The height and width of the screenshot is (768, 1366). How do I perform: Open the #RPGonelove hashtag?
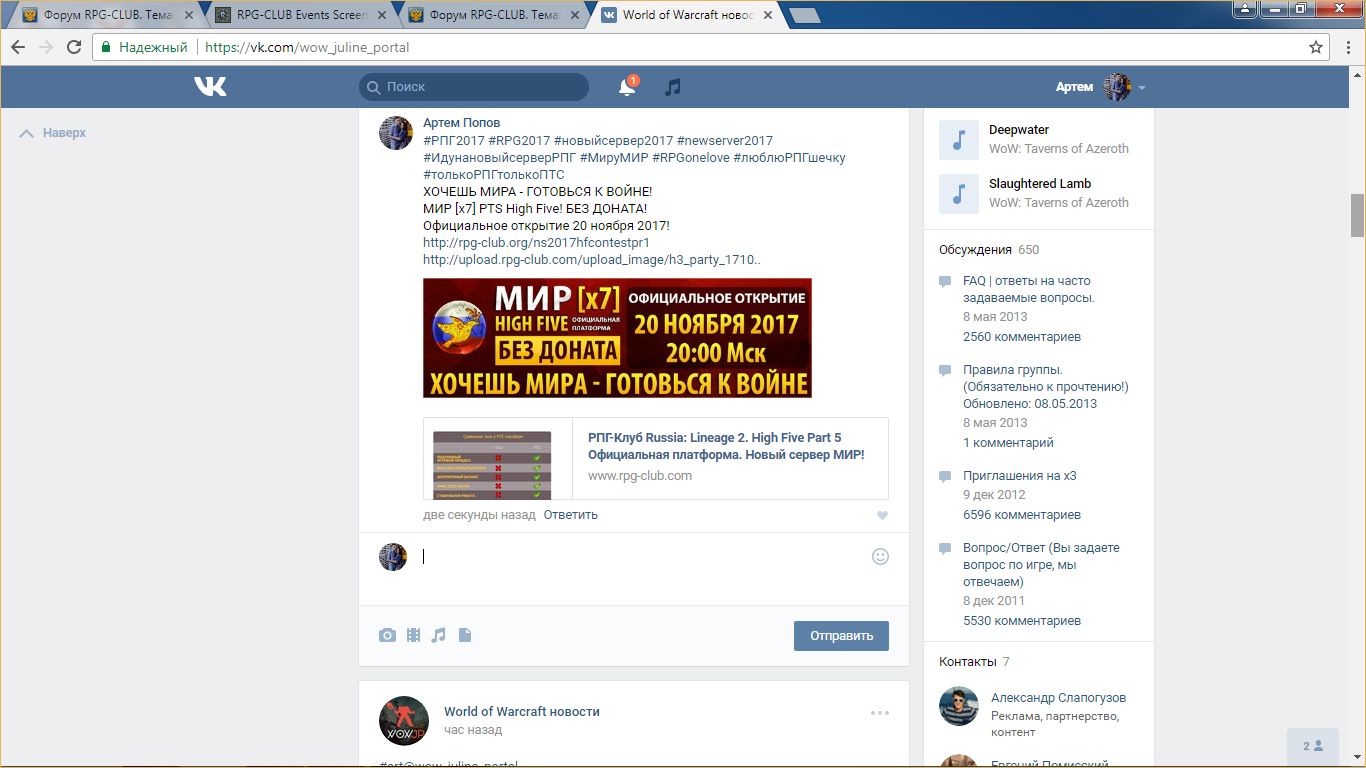(691, 158)
